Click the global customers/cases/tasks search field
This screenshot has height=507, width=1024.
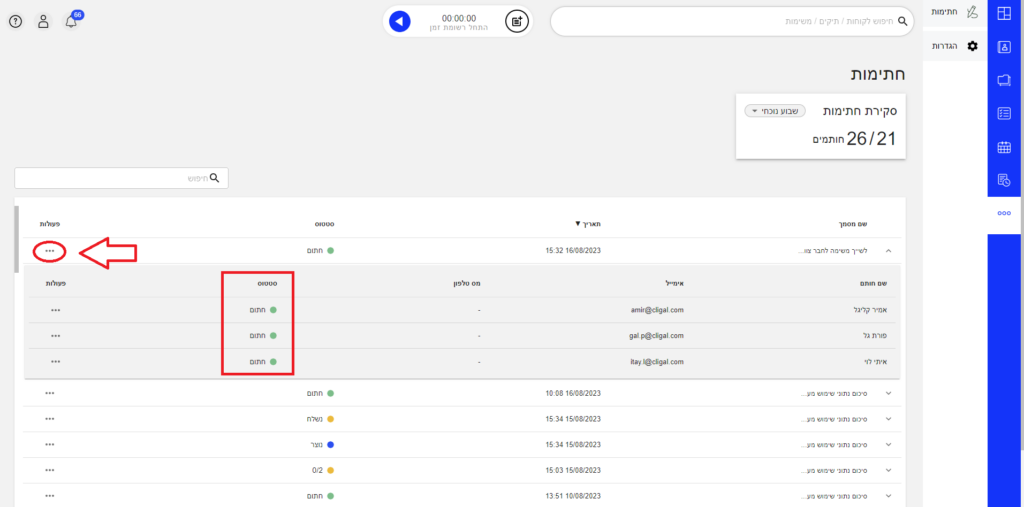(730, 21)
